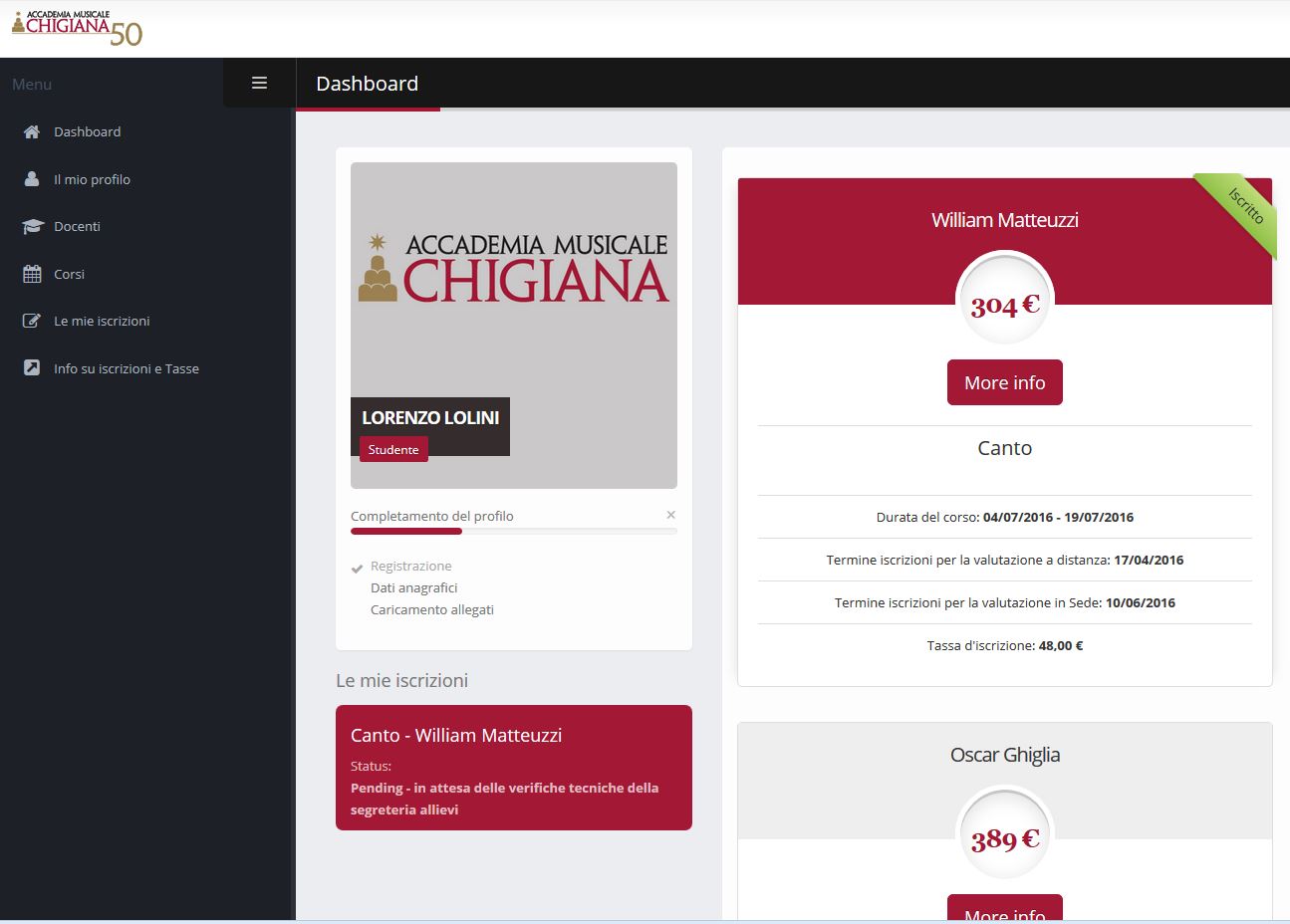Click the Oscar Ghiglia card title
The height and width of the screenshot is (924, 1290).
[1004, 755]
